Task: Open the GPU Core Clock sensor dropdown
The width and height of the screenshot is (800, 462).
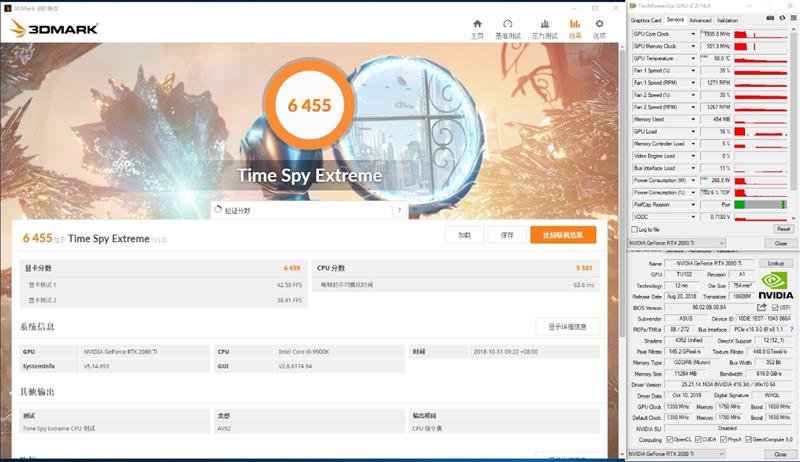Action: 693,34
